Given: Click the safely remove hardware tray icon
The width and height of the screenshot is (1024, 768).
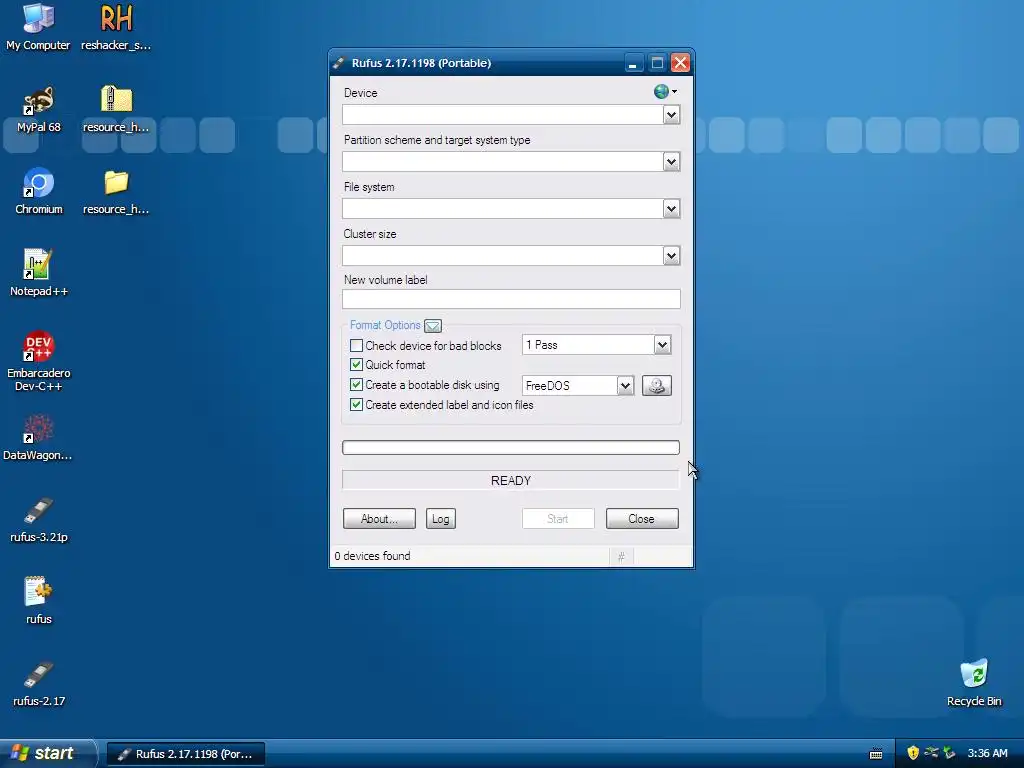Looking at the screenshot, I should click(949, 753).
